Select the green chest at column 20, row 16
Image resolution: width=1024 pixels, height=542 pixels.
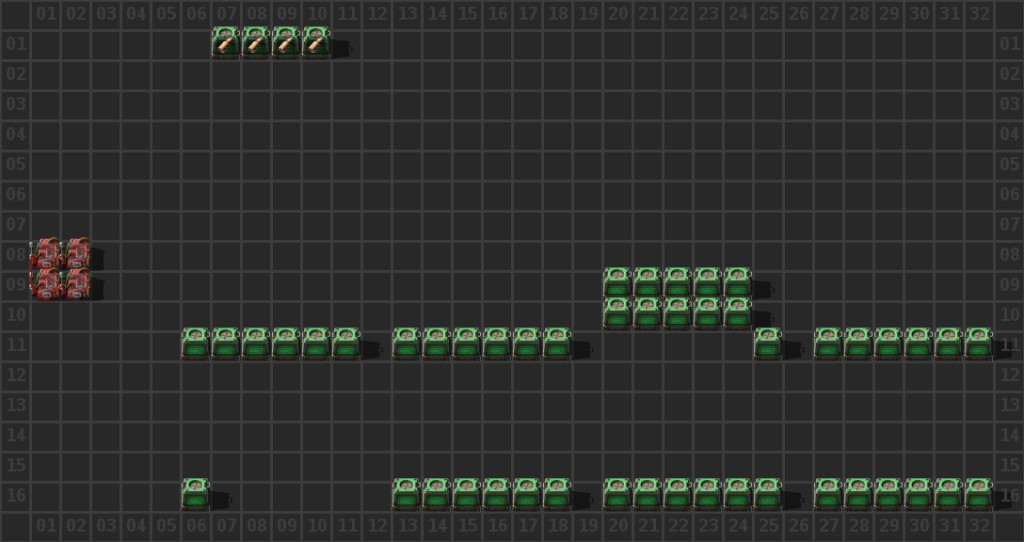(x=617, y=494)
